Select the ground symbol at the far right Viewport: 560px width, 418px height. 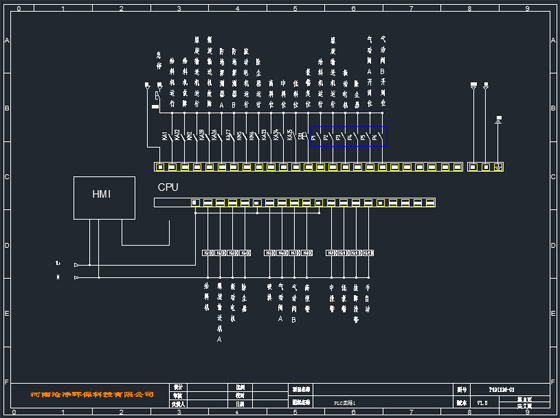point(499,119)
